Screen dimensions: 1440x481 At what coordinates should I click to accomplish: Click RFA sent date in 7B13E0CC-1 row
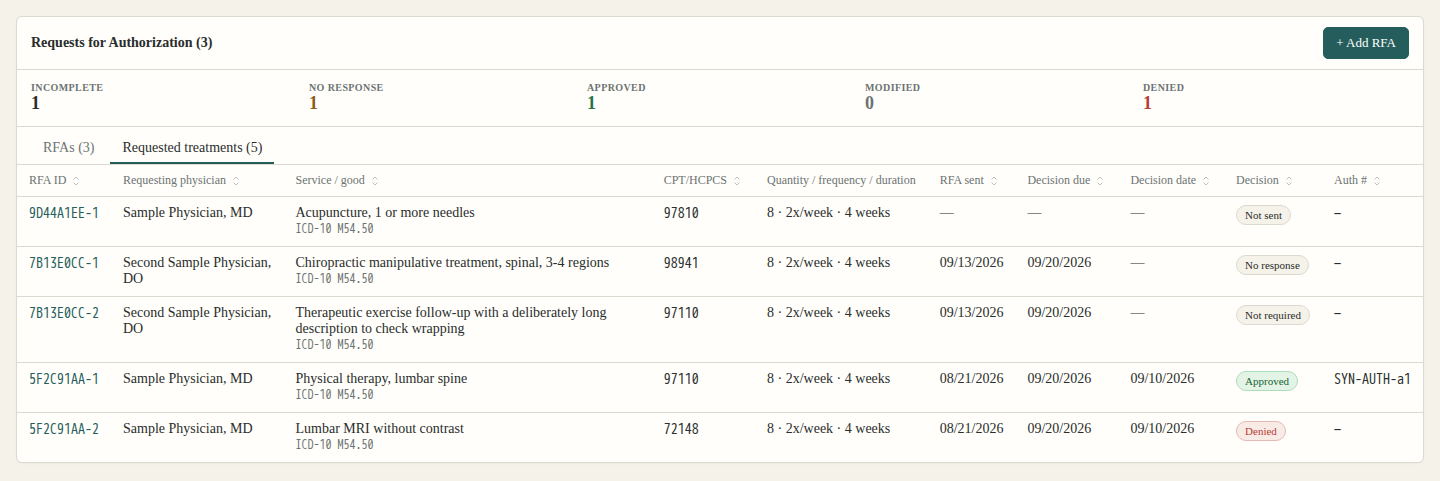(972, 263)
